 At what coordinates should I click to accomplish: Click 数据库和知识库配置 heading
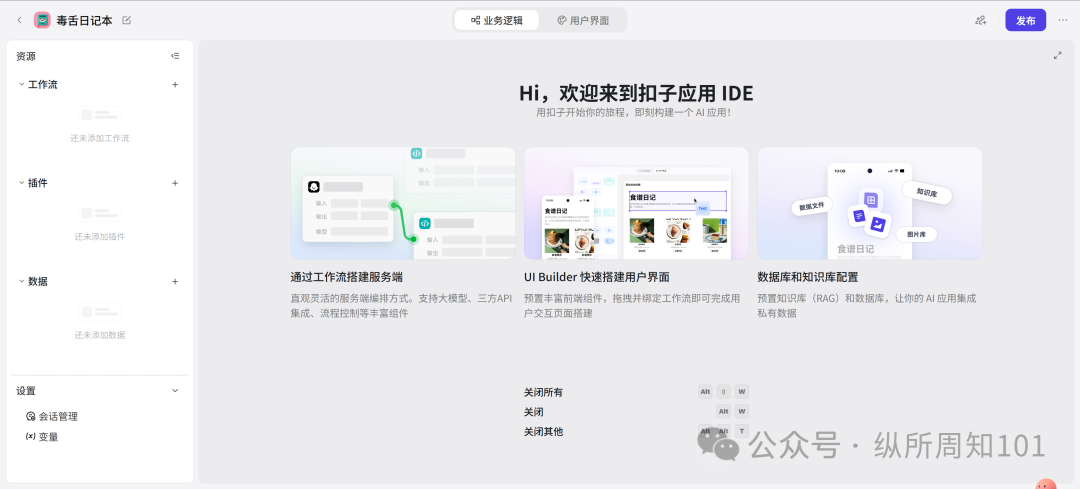[808, 278]
